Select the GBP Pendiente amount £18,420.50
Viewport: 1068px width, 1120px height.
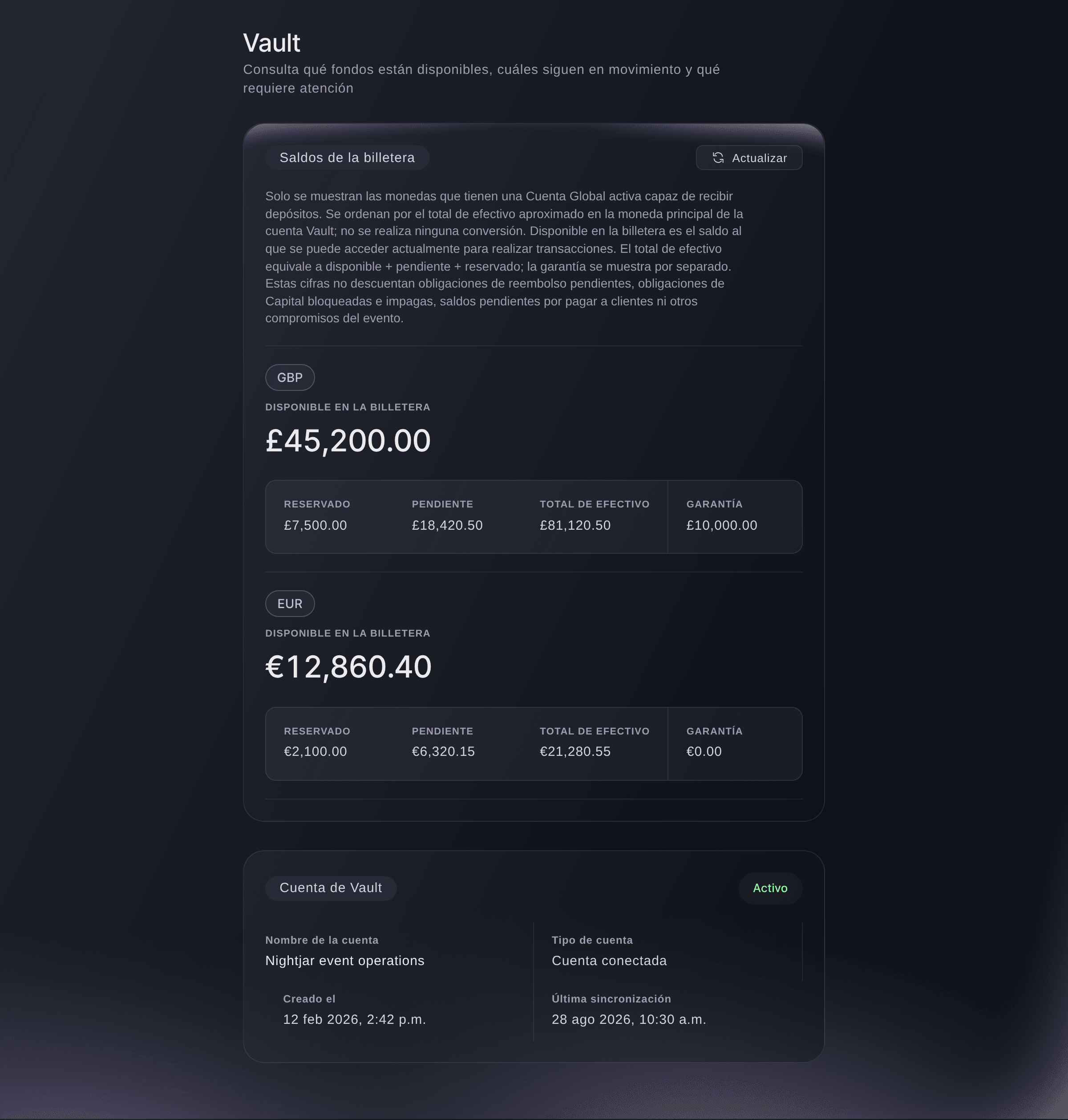[x=447, y=525]
